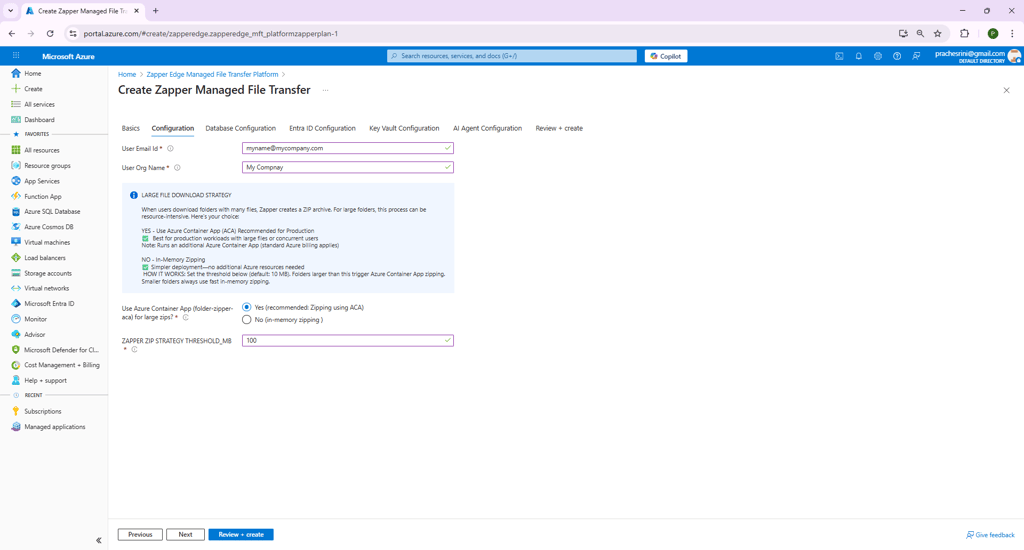Image resolution: width=1024 pixels, height=550 pixels.
Task: Open browser extensions puzzle icon
Action: 965,33
